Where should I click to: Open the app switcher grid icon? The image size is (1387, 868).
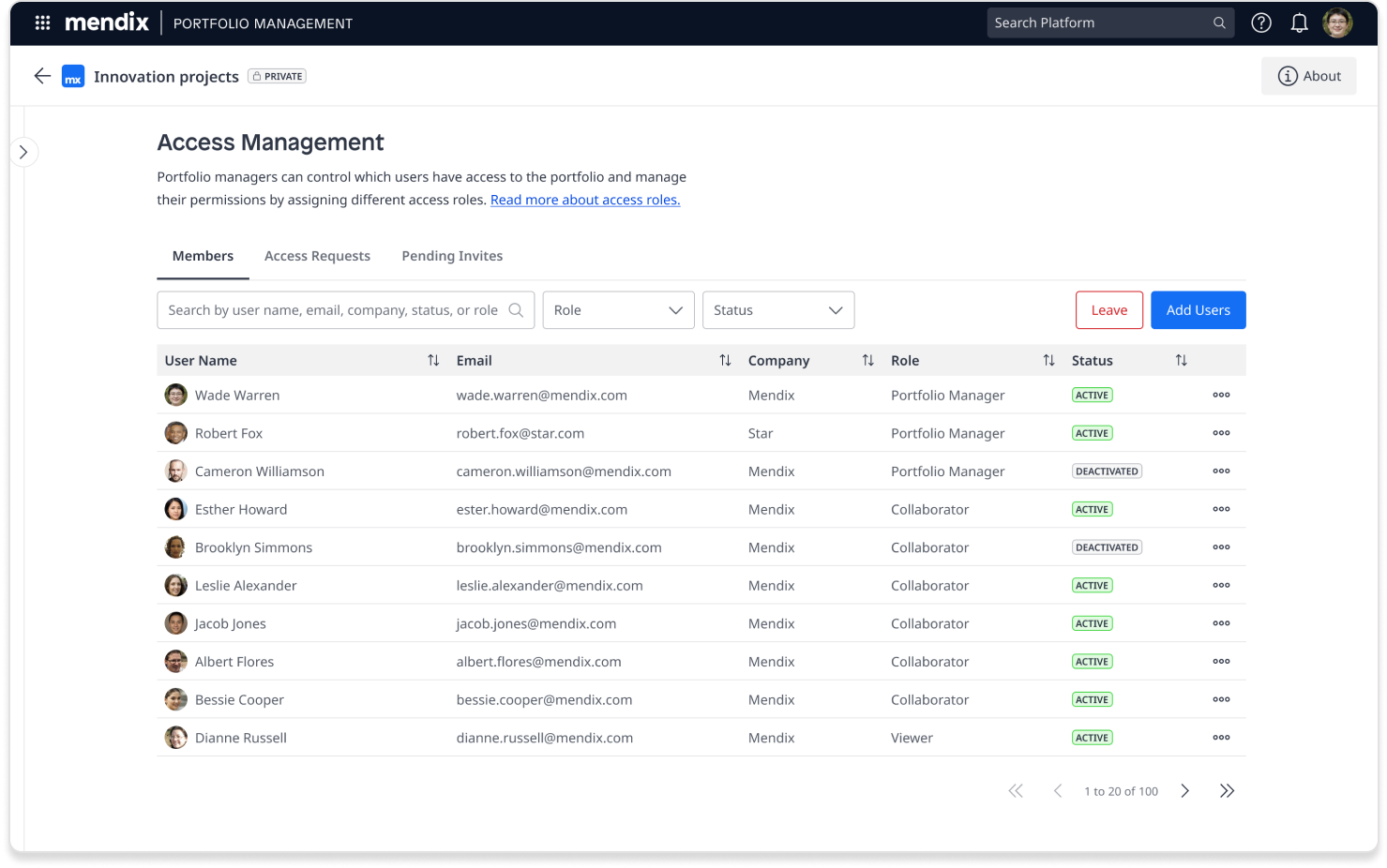(42, 23)
